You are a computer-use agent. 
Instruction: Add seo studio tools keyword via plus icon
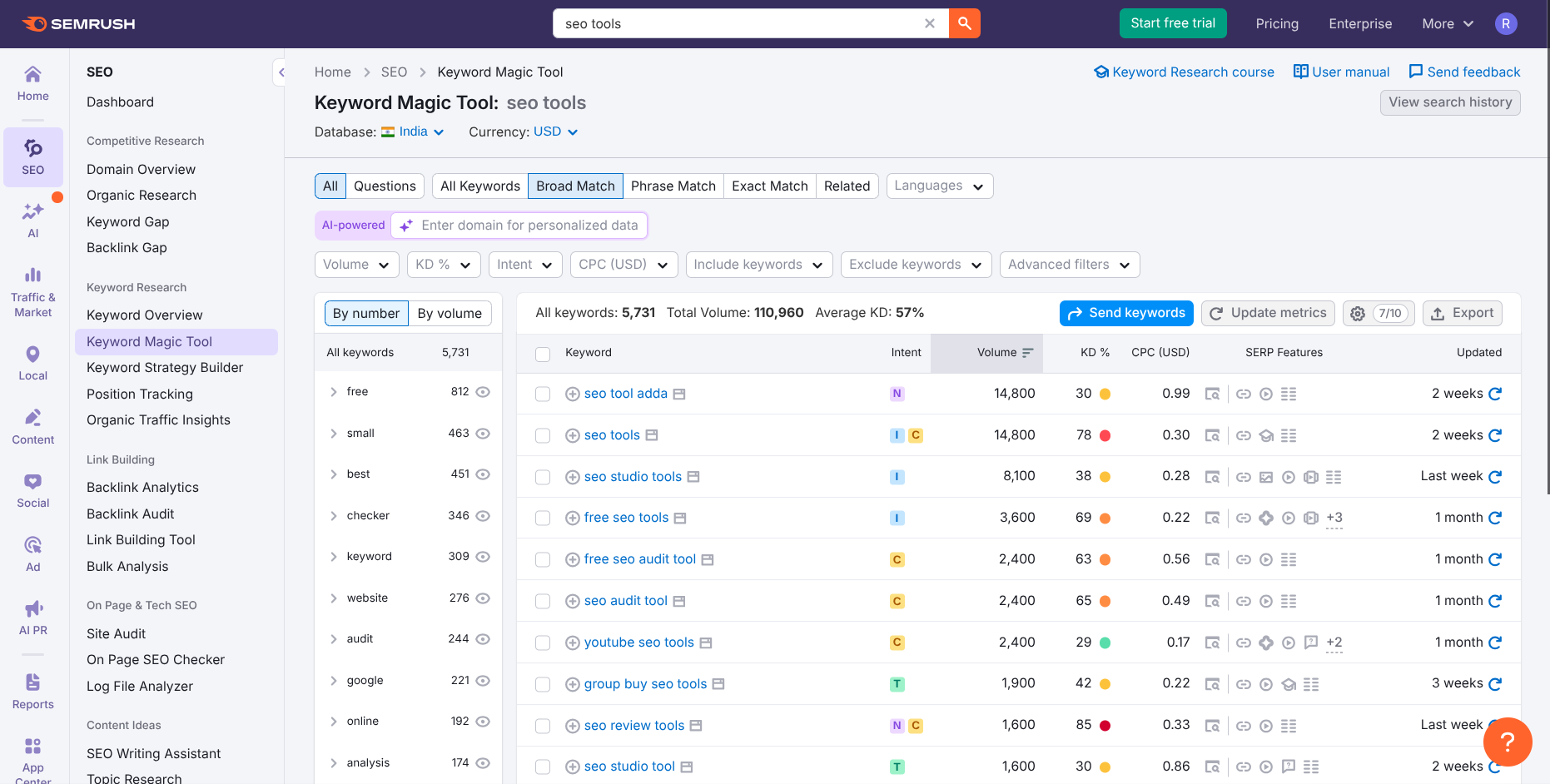click(572, 477)
